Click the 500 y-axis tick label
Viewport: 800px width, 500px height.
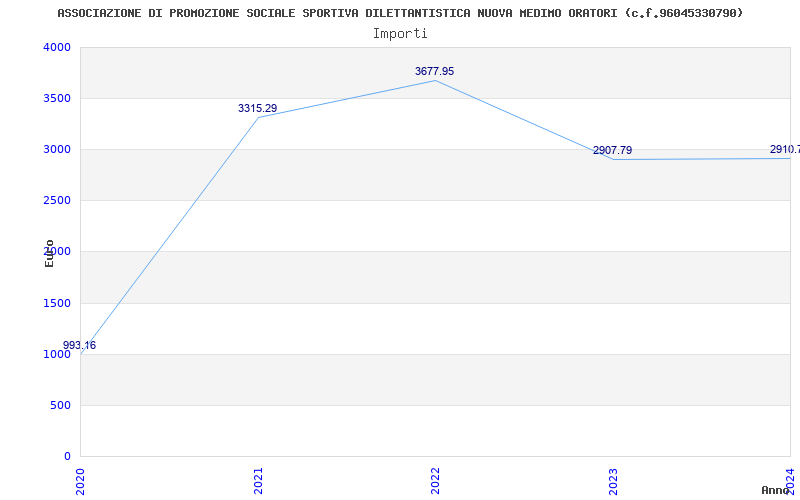(61, 406)
